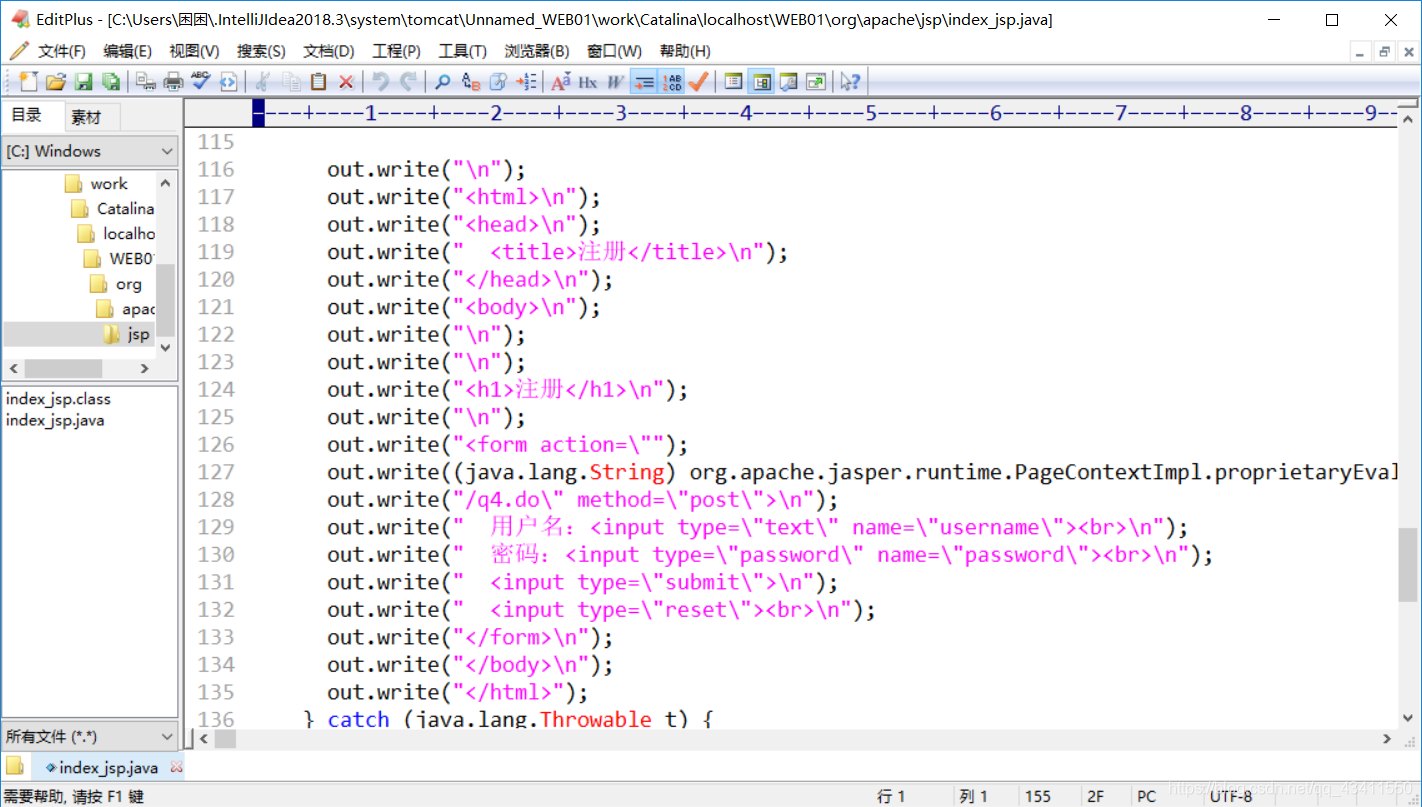
Task: Open Find in Files icon
Action: (498, 82)
